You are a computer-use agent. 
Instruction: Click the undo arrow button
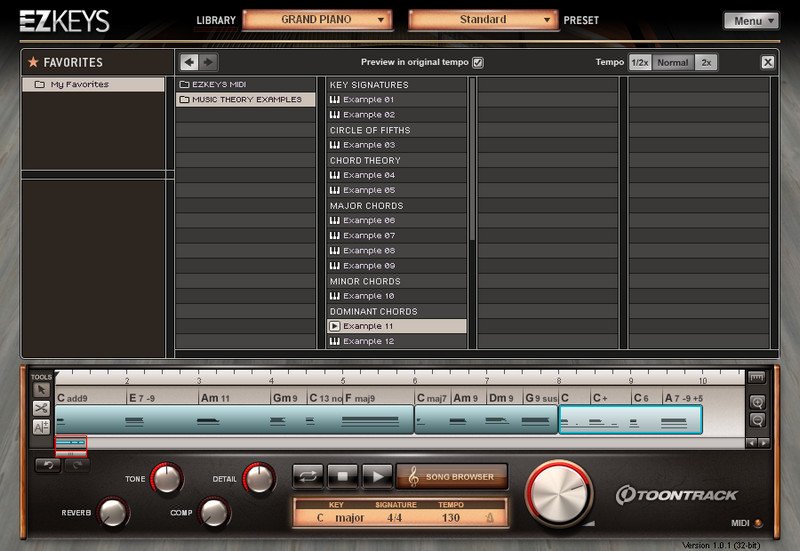(x=46, y=465)
